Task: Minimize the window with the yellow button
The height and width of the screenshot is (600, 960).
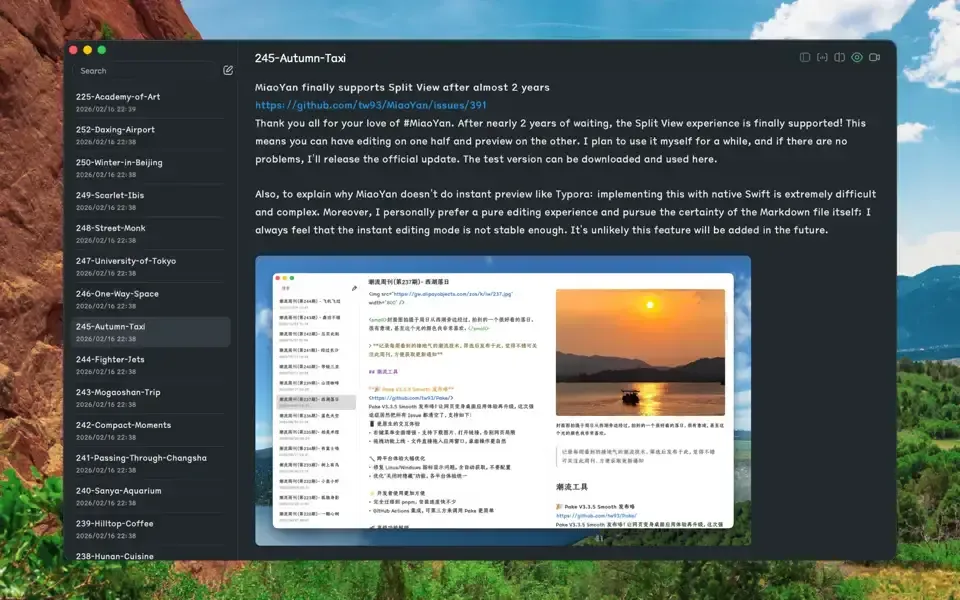Action: pyautogui.click(x=88, y=50)
